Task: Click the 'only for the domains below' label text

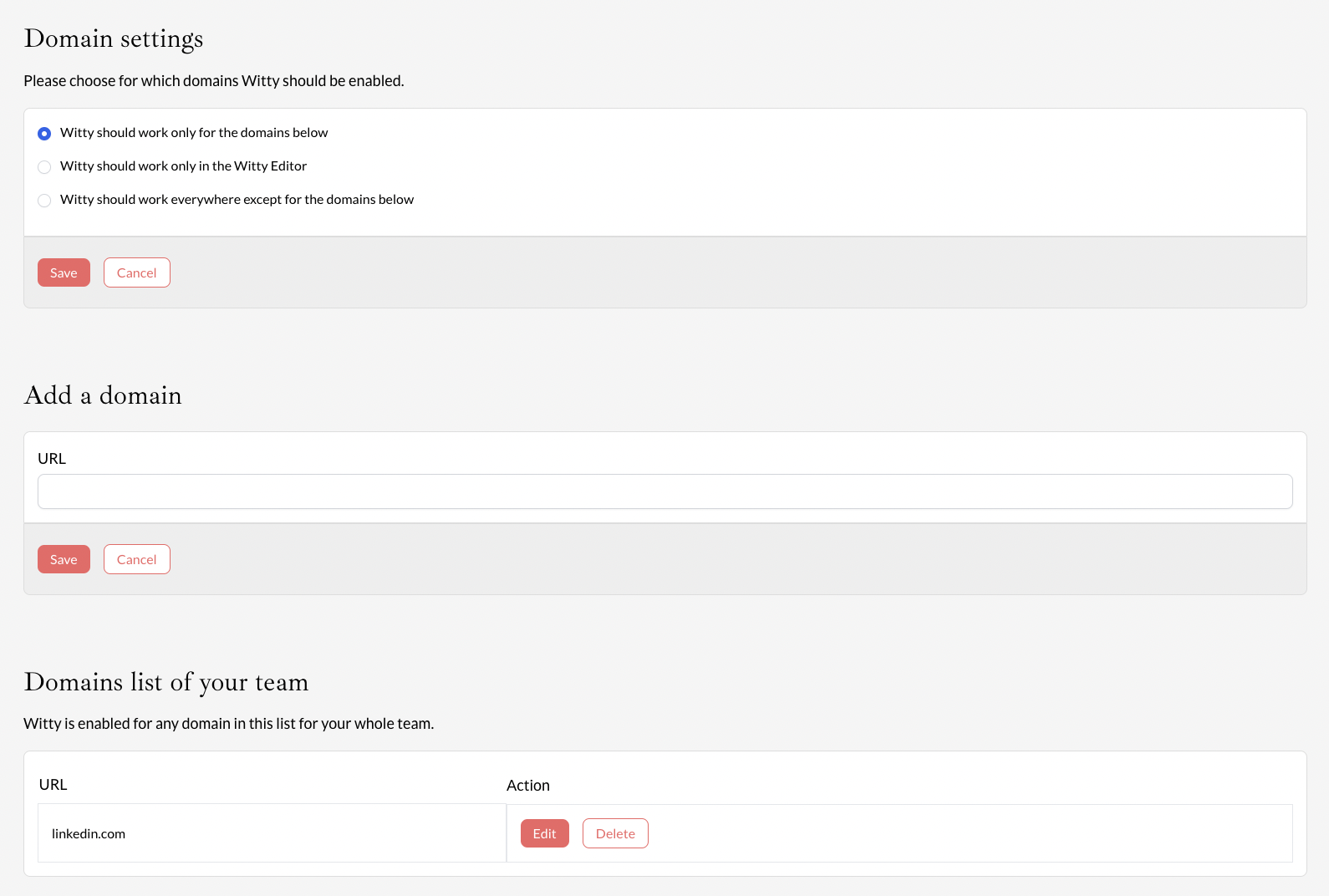Action: click(x=194, y=133)
